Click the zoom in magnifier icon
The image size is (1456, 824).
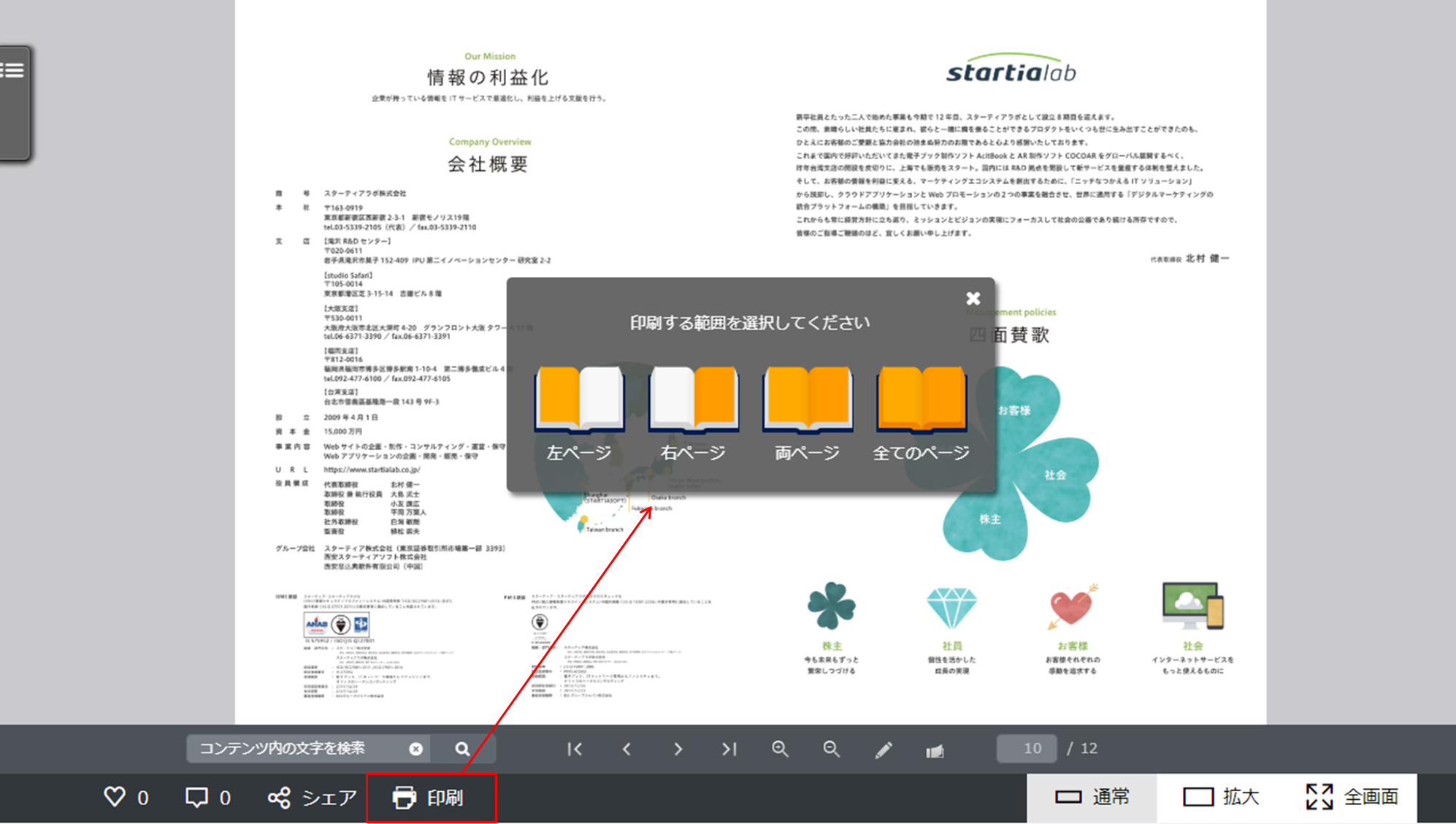pyautogui.click(x=780, y=749)
